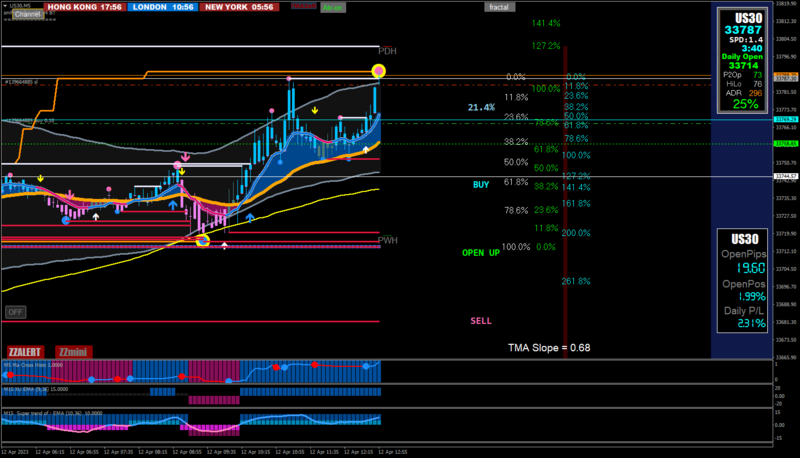Toggle the Atr-on indicator button
The height and width of the screenshot is (458, 800).
click(333, 8)
